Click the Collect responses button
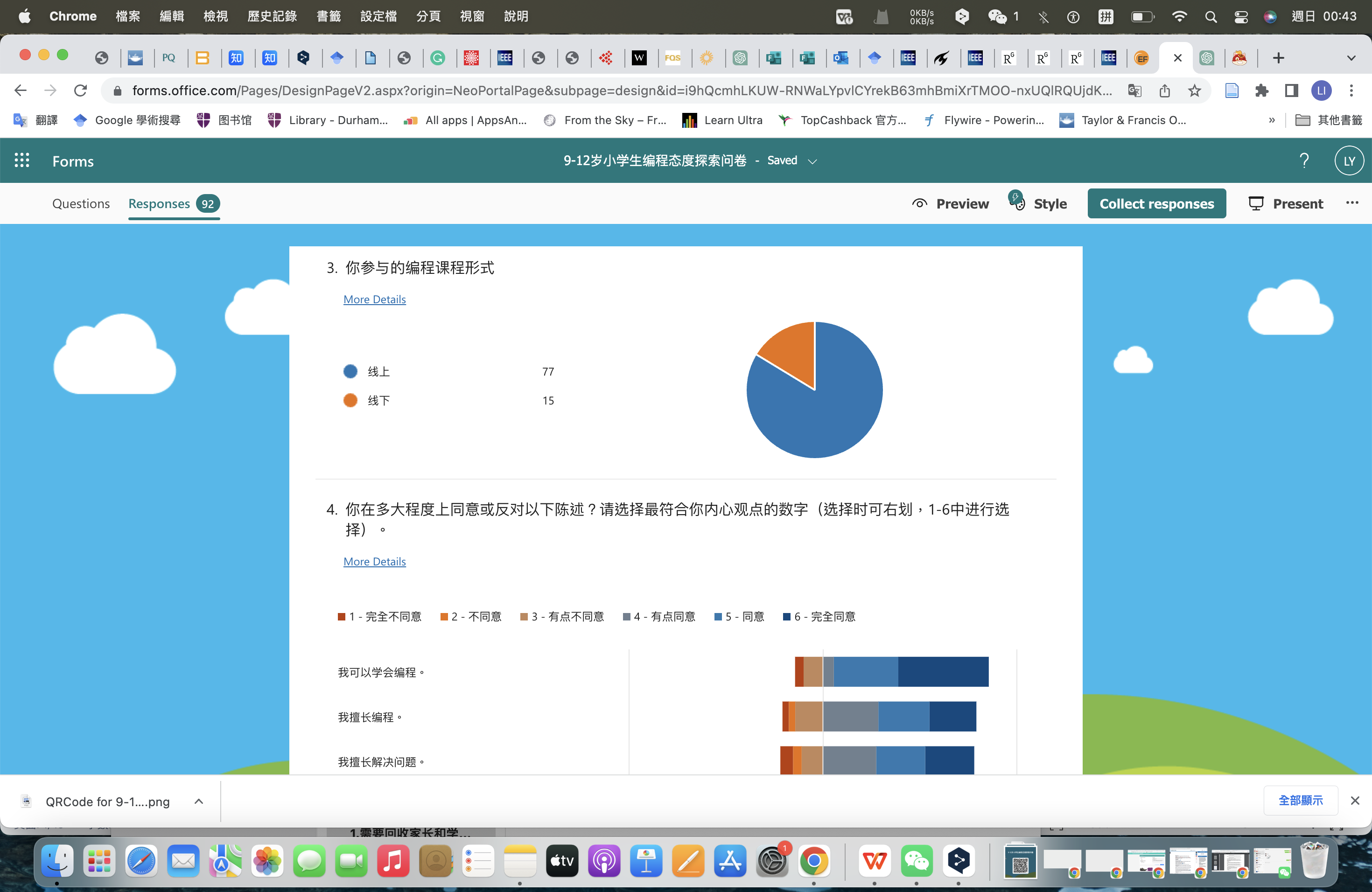 1156,203
